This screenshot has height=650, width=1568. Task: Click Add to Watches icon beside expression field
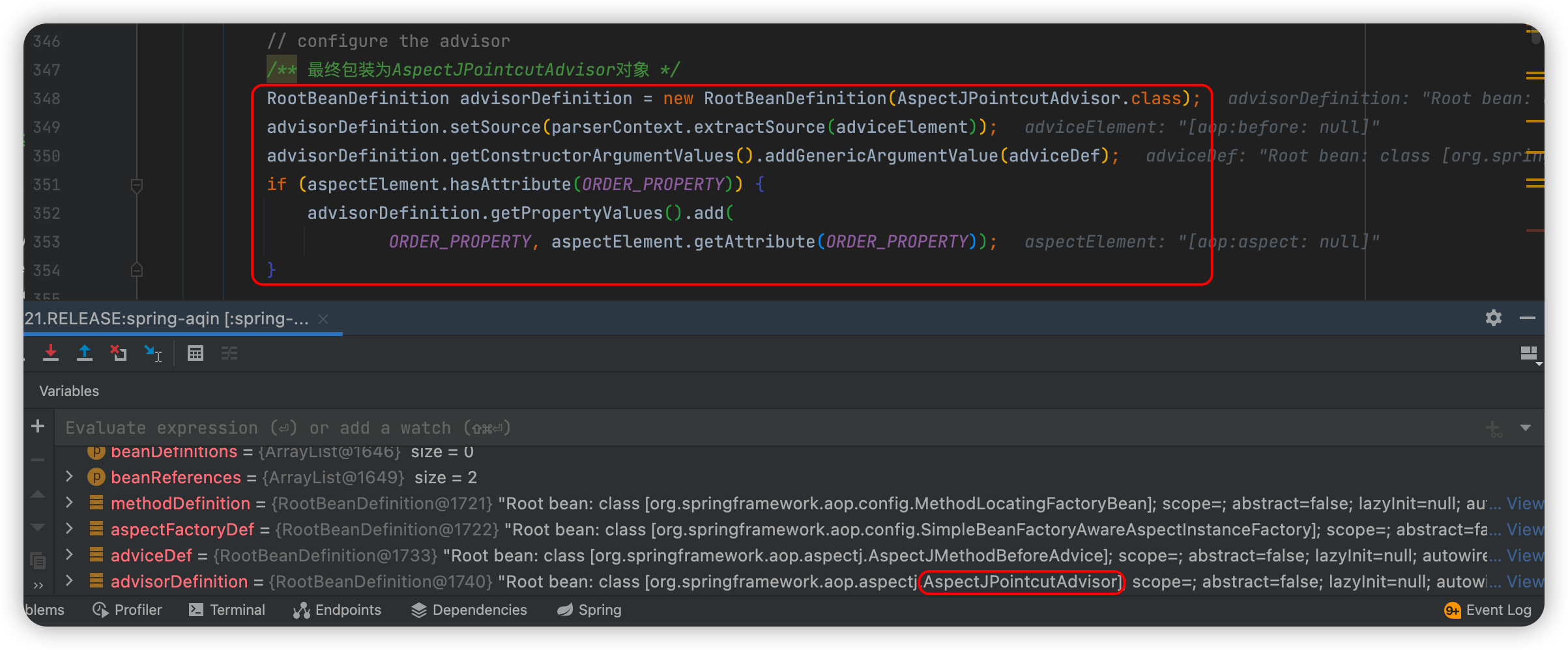point(1494,429)
